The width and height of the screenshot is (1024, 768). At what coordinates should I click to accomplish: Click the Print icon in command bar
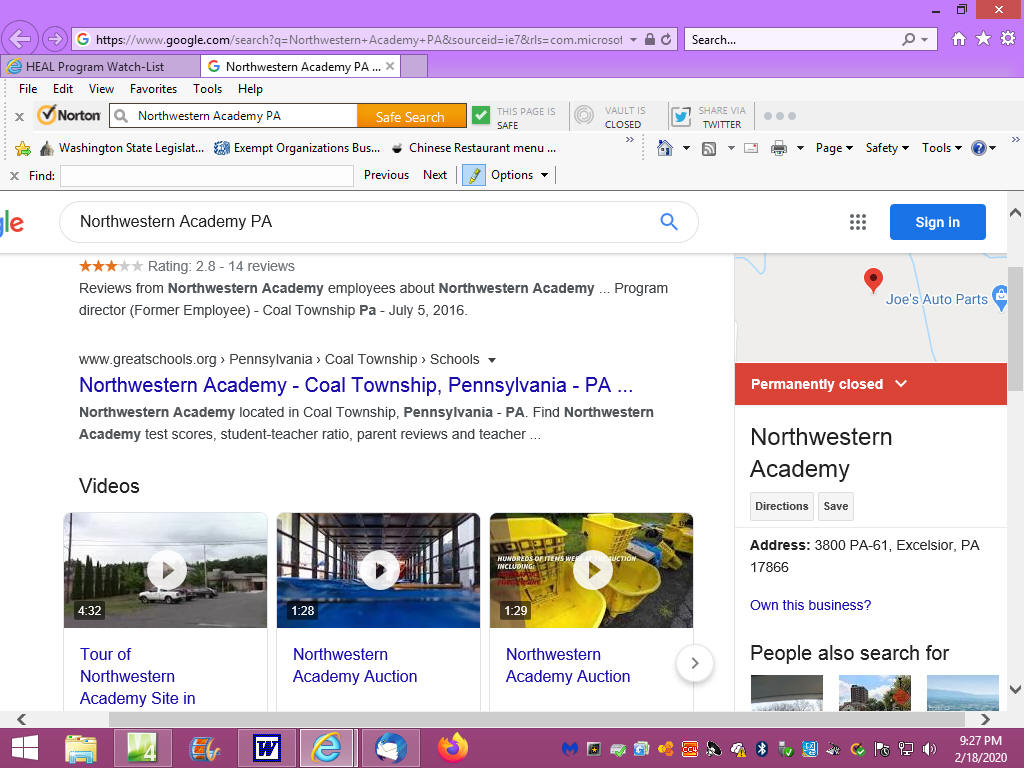(x=778, y=148)
